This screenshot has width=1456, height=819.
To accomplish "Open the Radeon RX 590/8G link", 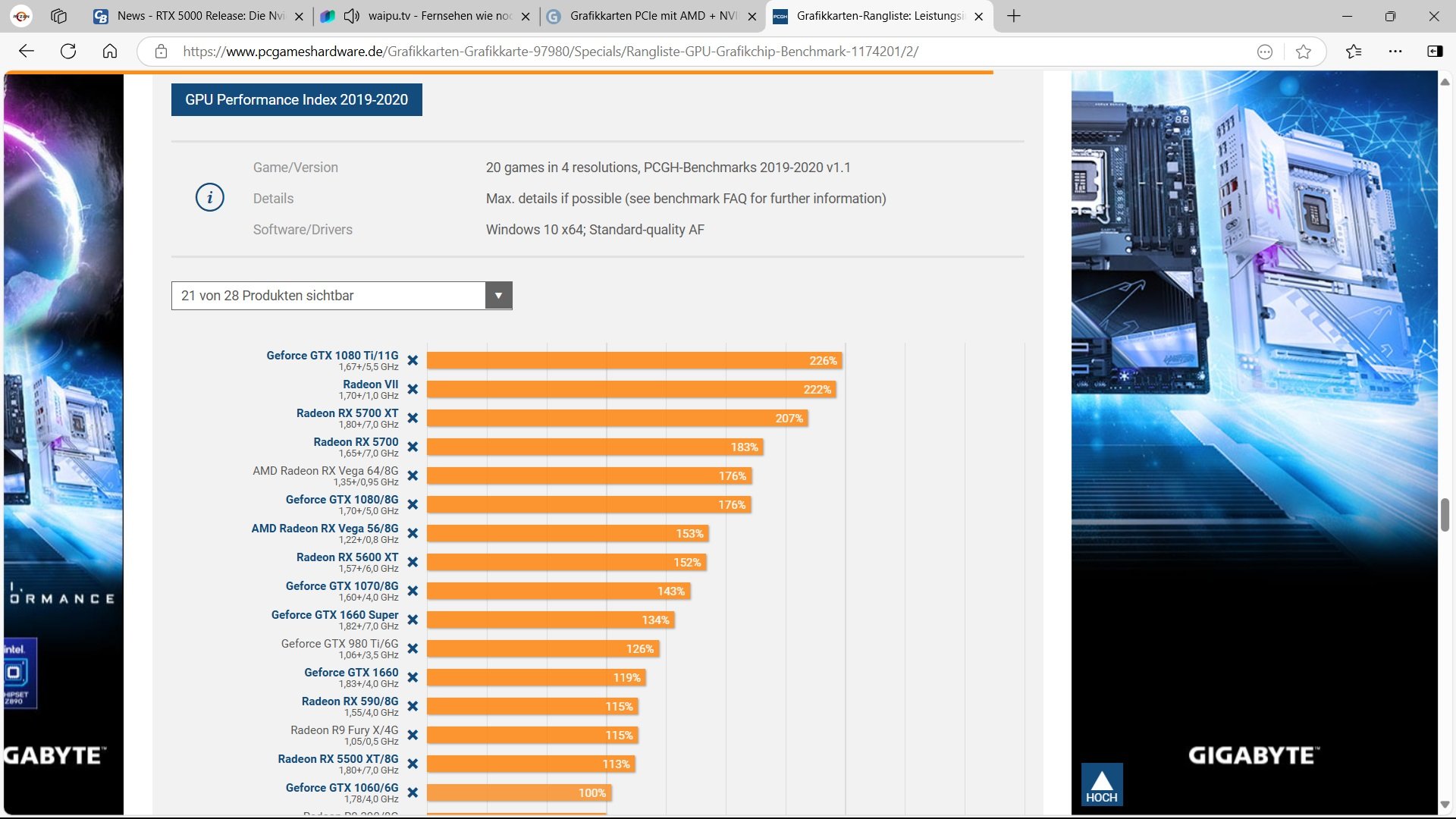I will pos(350,701).
